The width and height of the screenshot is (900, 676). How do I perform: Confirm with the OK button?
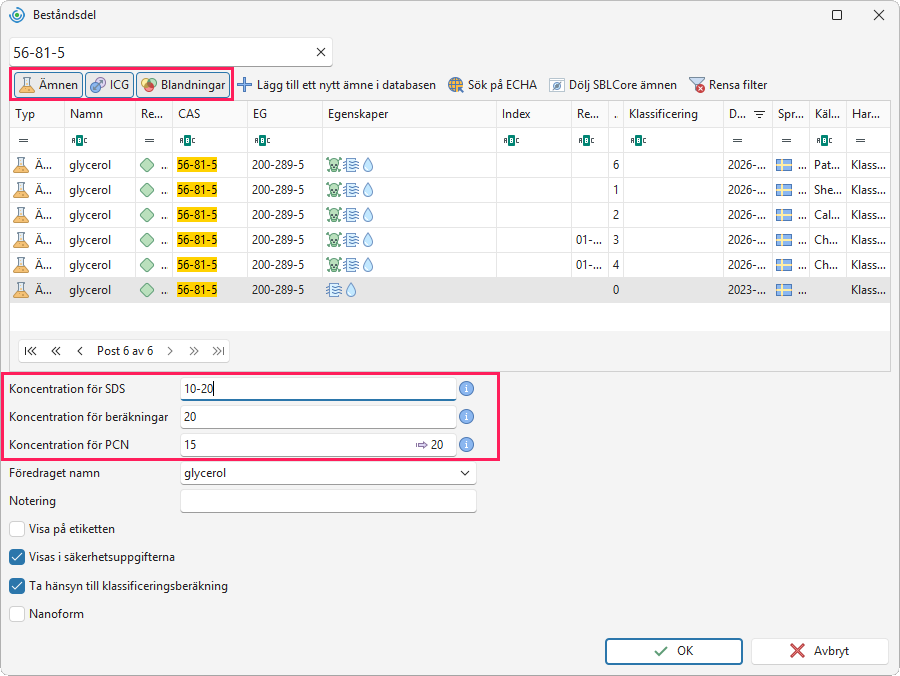pos(674,651)
